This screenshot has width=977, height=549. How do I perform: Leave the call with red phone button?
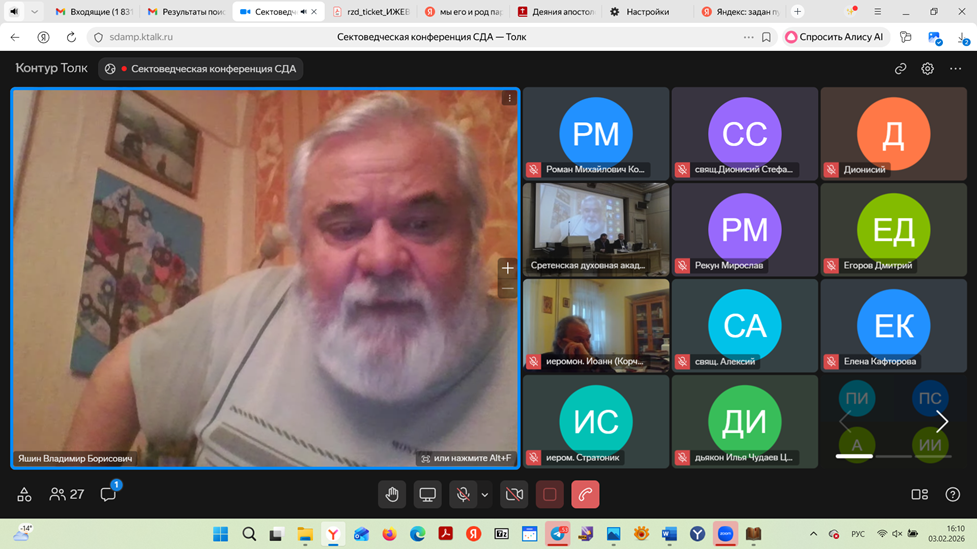[585, 494]
